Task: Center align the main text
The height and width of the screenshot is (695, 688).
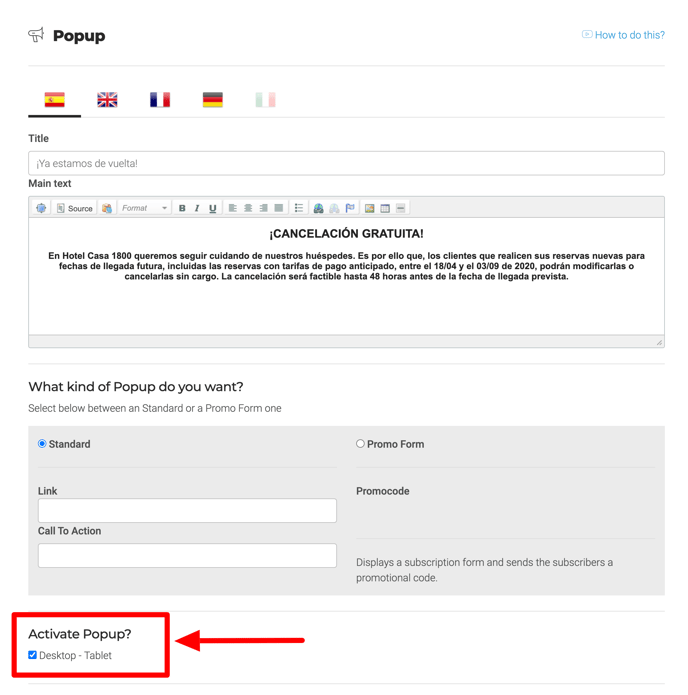Action: 248,208
